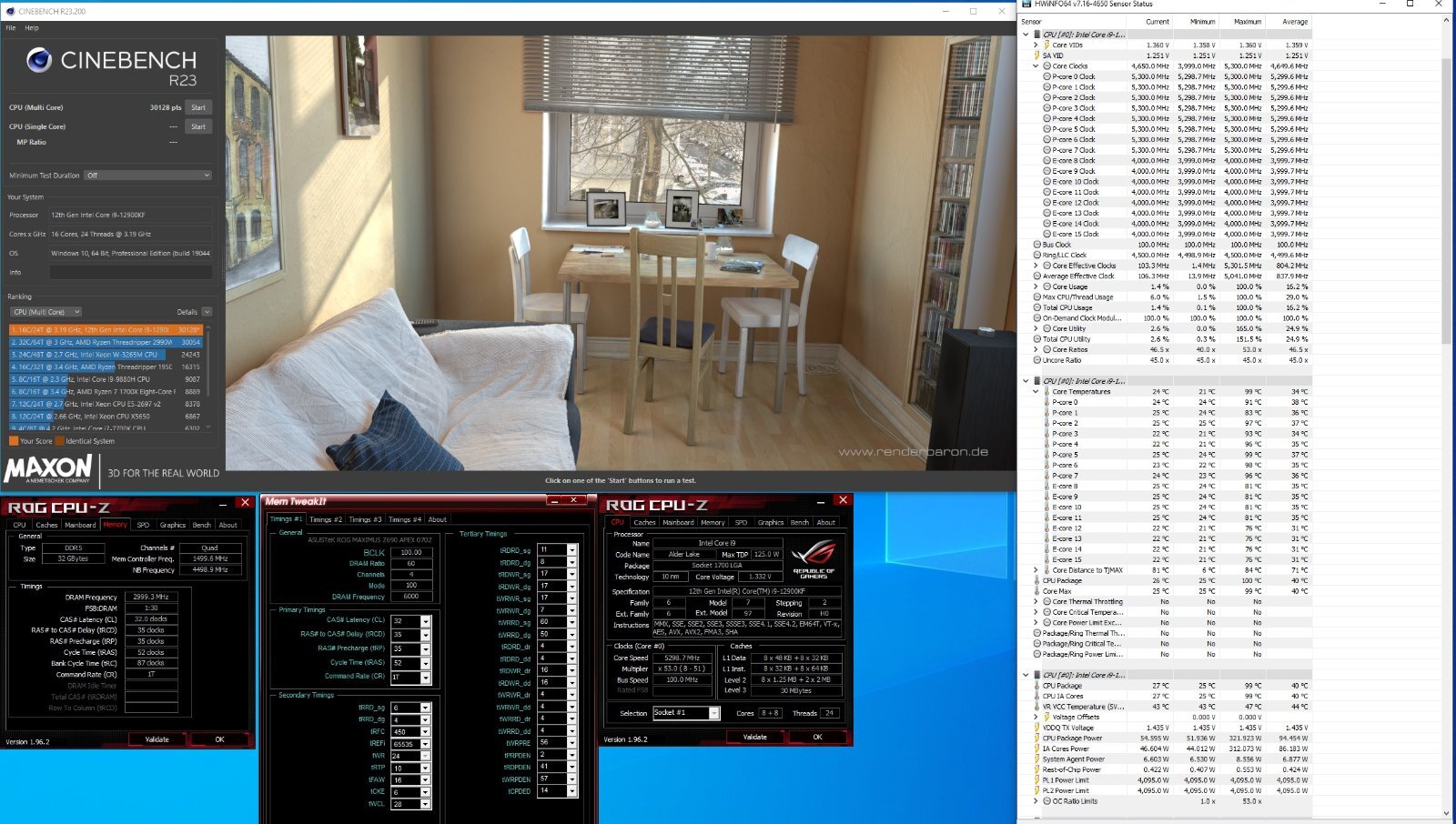The height and width of the screenshot is (824, 1456).
Task: Open the tREFI dropdown in Mem TweakIt
Action: tap(425, 744)
